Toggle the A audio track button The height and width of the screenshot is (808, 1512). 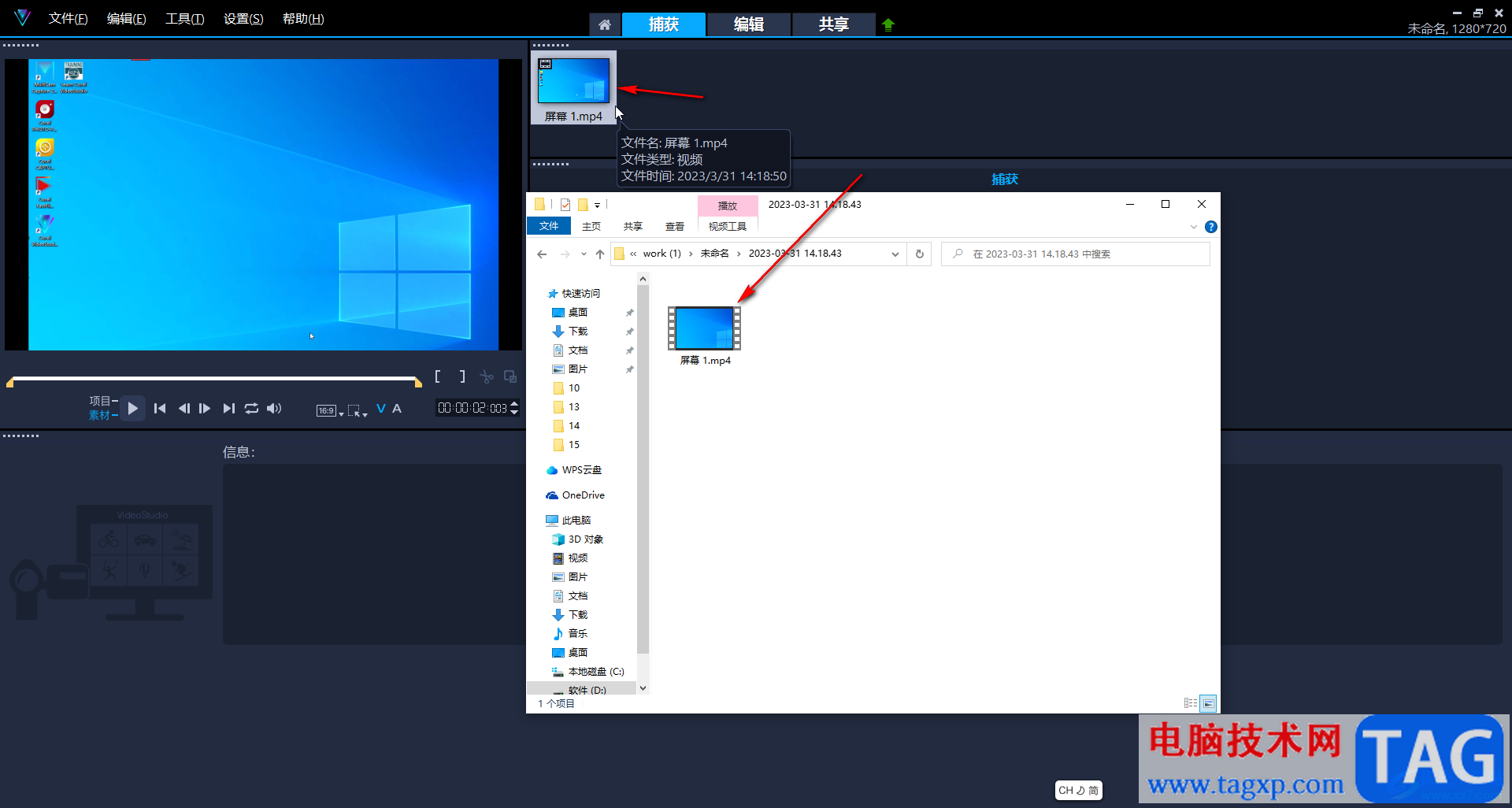(397, 408)
